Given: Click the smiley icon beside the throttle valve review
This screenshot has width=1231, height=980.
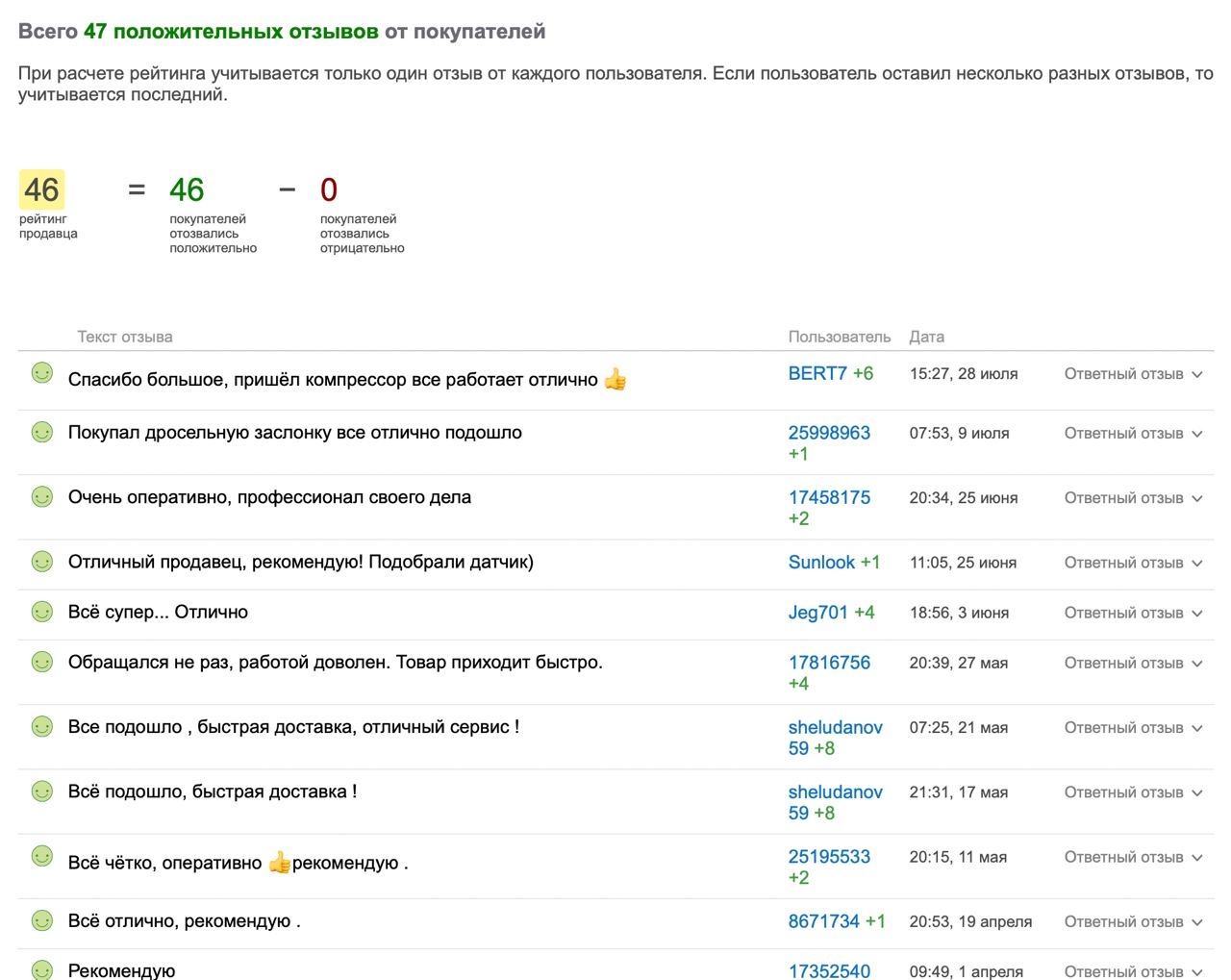Looking at the screenshot, I should [x=42, y=432].
